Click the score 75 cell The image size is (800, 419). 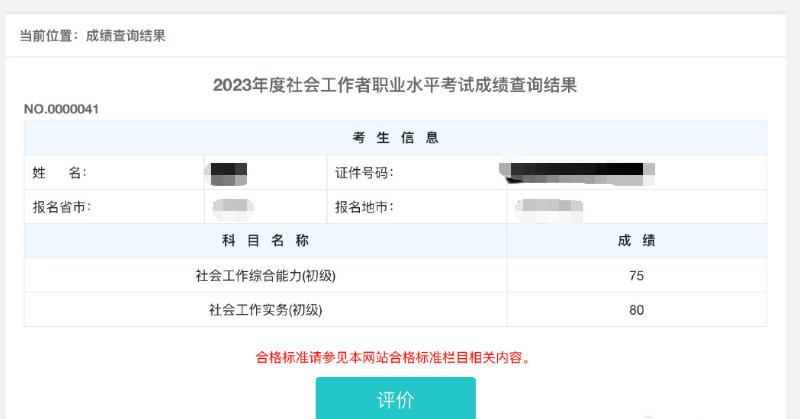pos(636,276)
